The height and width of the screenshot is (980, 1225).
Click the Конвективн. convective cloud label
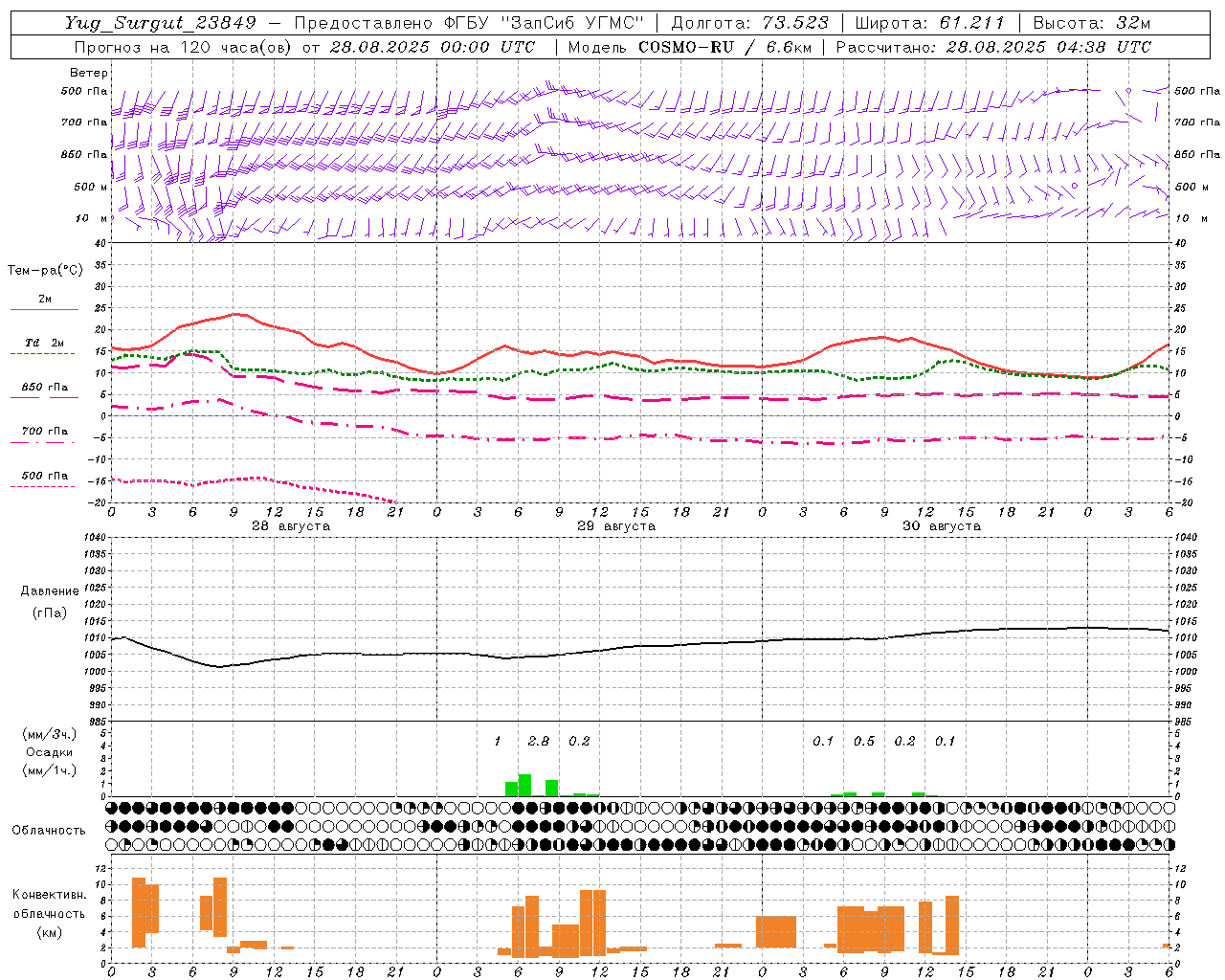click(50, 895)
